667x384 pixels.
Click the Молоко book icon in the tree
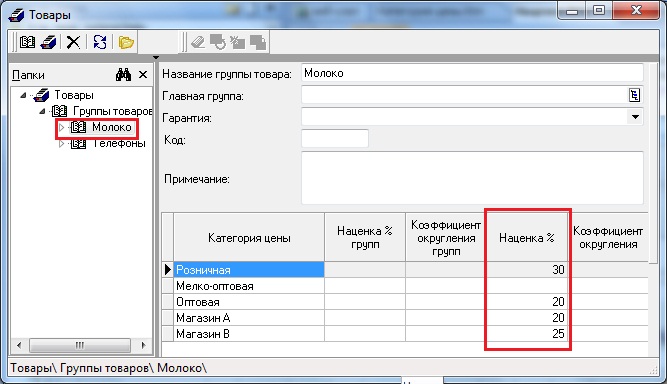78,127
